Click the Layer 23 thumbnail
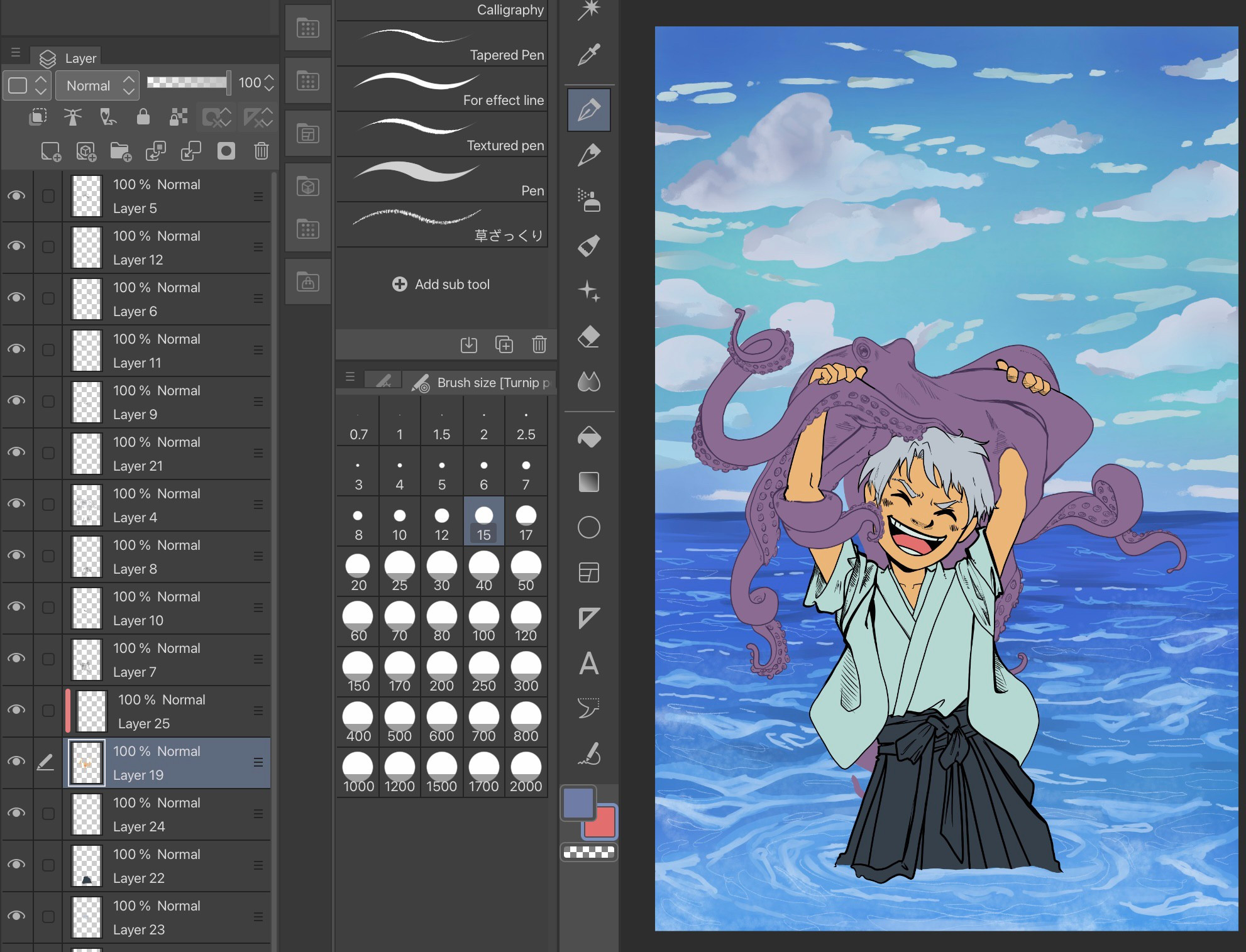The image size is (1246, 952). (87, 917)
